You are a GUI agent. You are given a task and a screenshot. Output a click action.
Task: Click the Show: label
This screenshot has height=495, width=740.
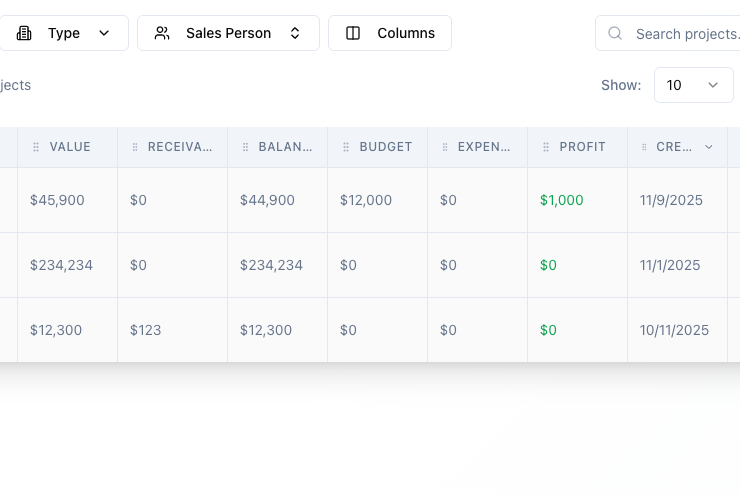coord(621,85)
